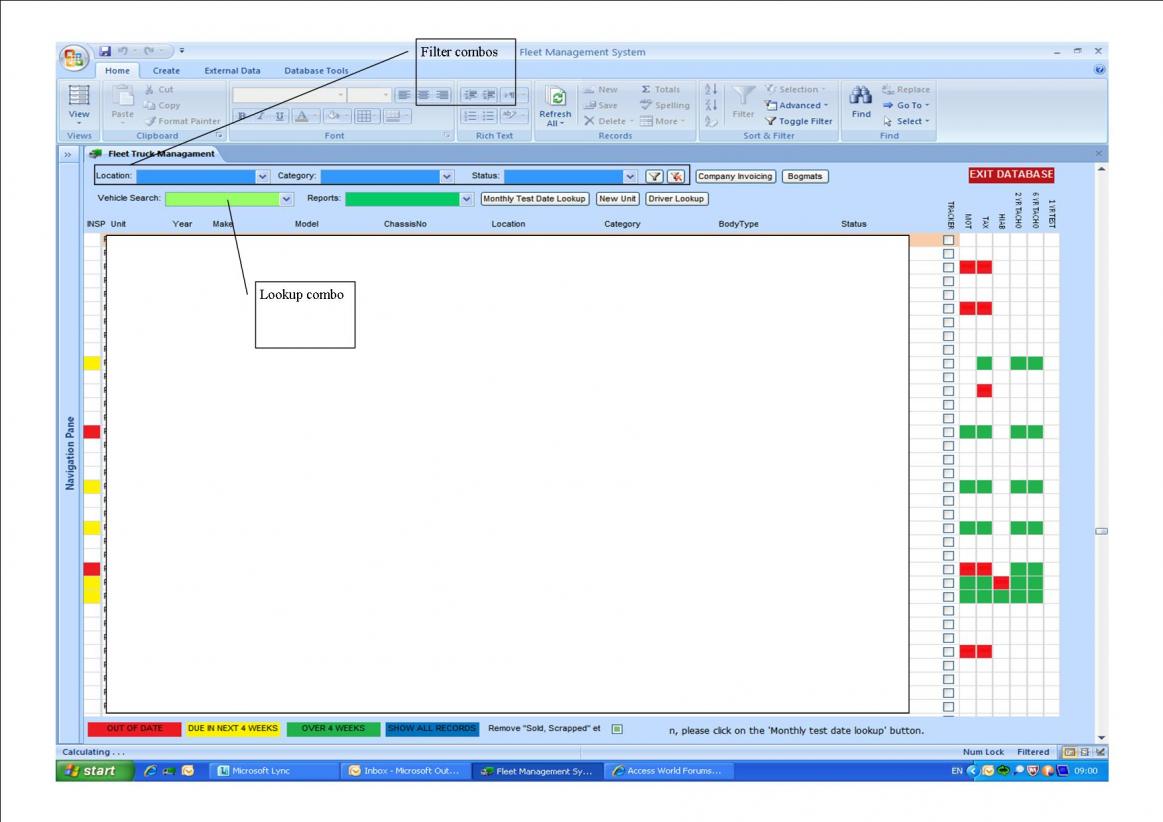The image size is (1163, 822).
Task: Click the Monthly Test Date Lookup button
Action: pos(534,199)
